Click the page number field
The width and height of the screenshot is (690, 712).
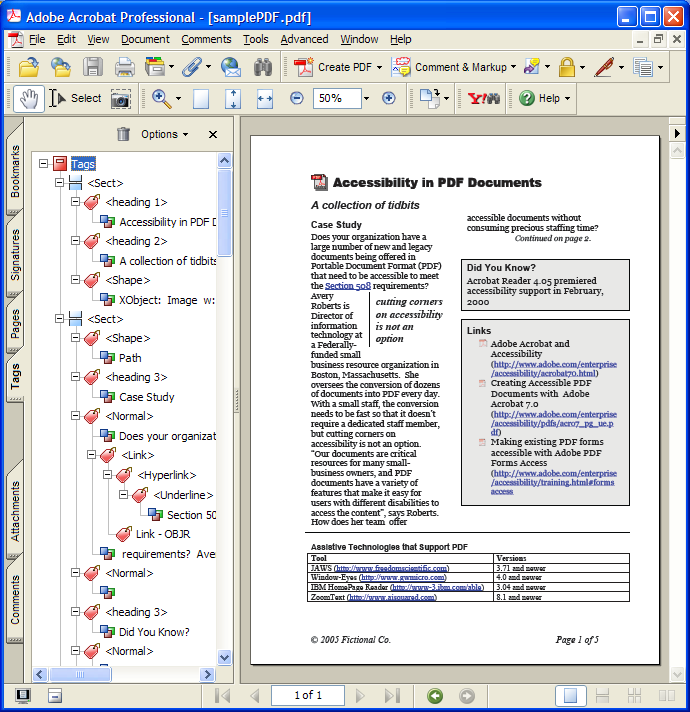coord(308,695)
